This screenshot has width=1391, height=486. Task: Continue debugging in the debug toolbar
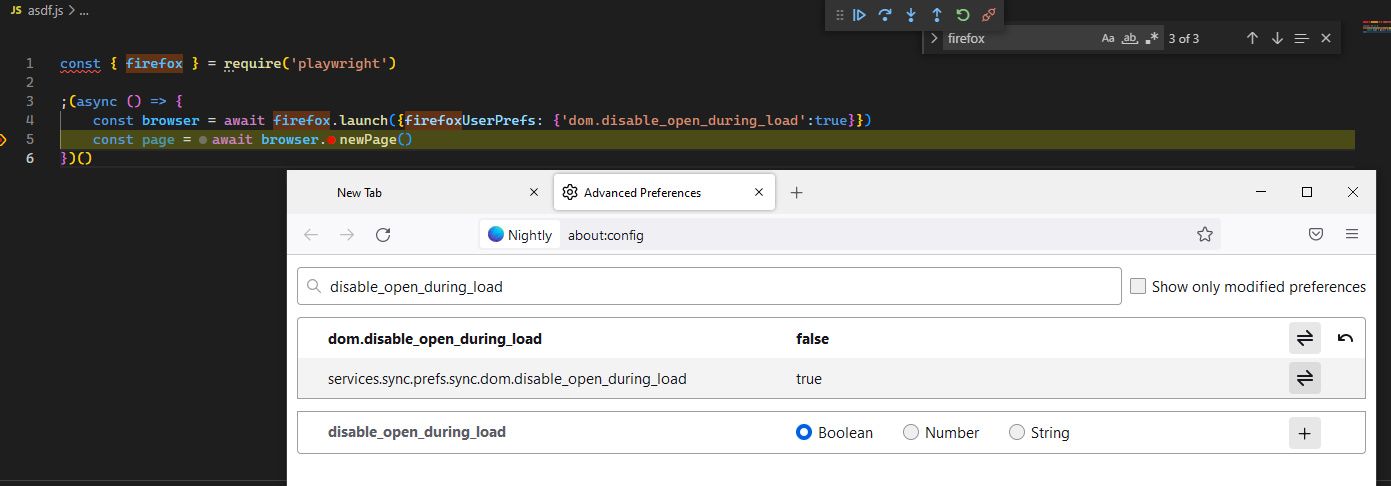[859, 15]
